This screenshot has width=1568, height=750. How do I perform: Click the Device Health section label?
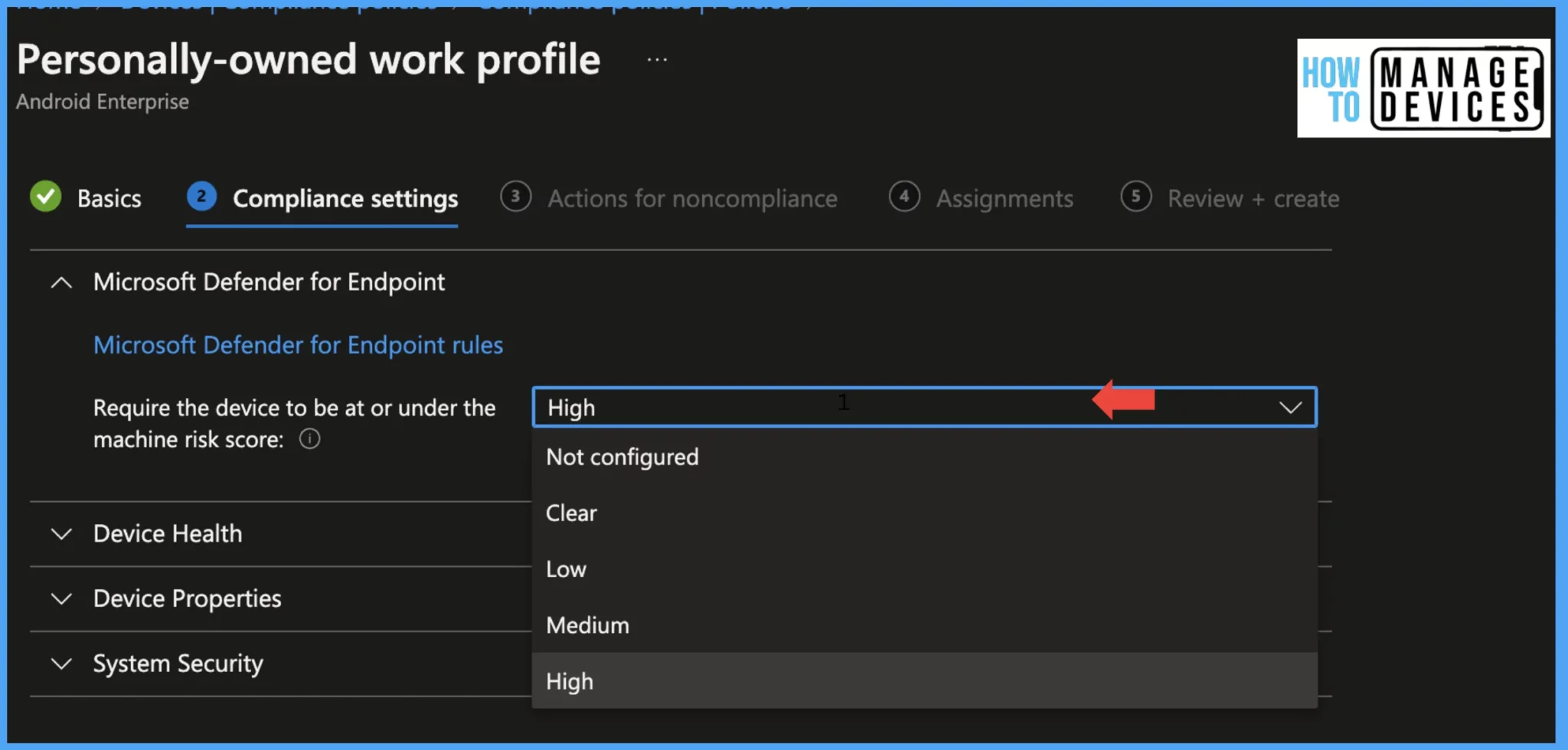[x=168, y=533]
